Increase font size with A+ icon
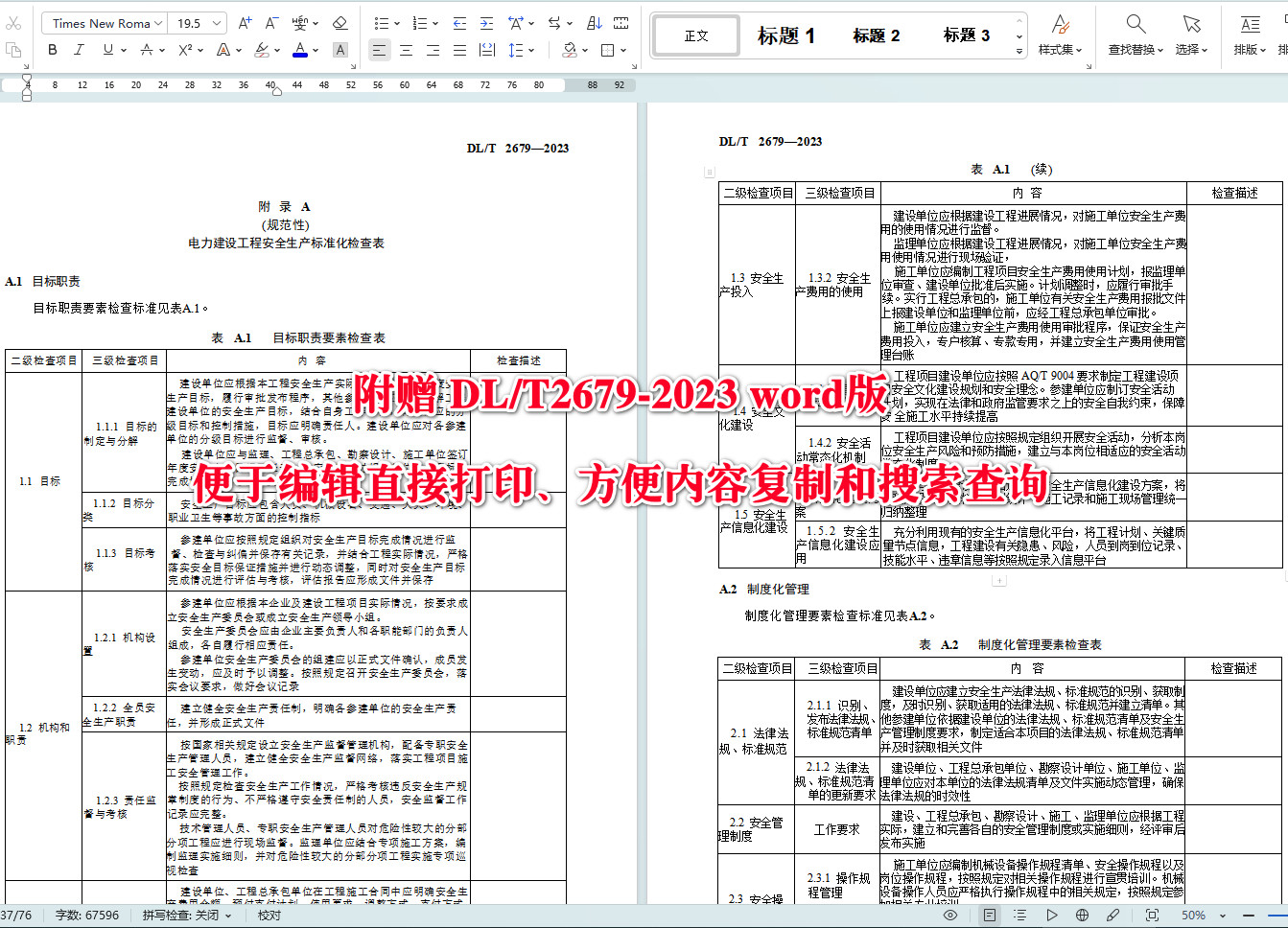 [x=246, y=23]
